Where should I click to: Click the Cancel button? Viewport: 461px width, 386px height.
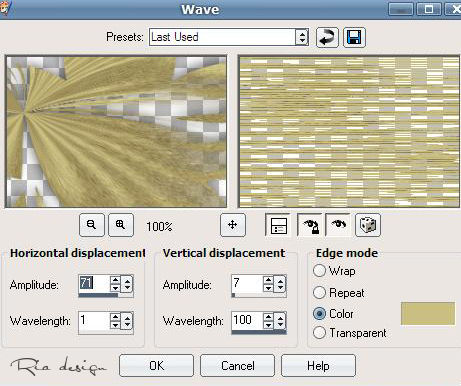click(x=237, y=366)
